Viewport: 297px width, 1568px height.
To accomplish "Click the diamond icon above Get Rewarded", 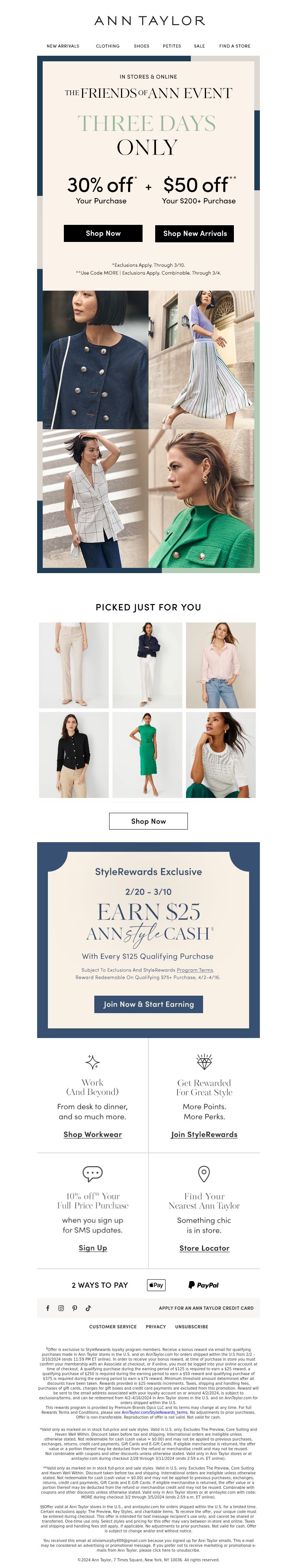I will tap(205, 1061).
